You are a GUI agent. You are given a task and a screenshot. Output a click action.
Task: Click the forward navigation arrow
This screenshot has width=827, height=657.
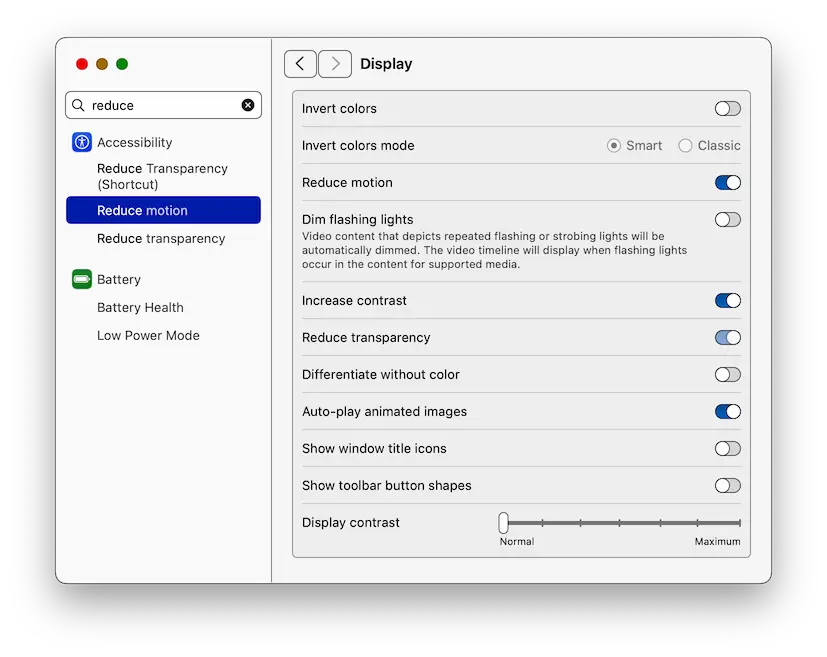pyautogui.click(x=334, y=63)
